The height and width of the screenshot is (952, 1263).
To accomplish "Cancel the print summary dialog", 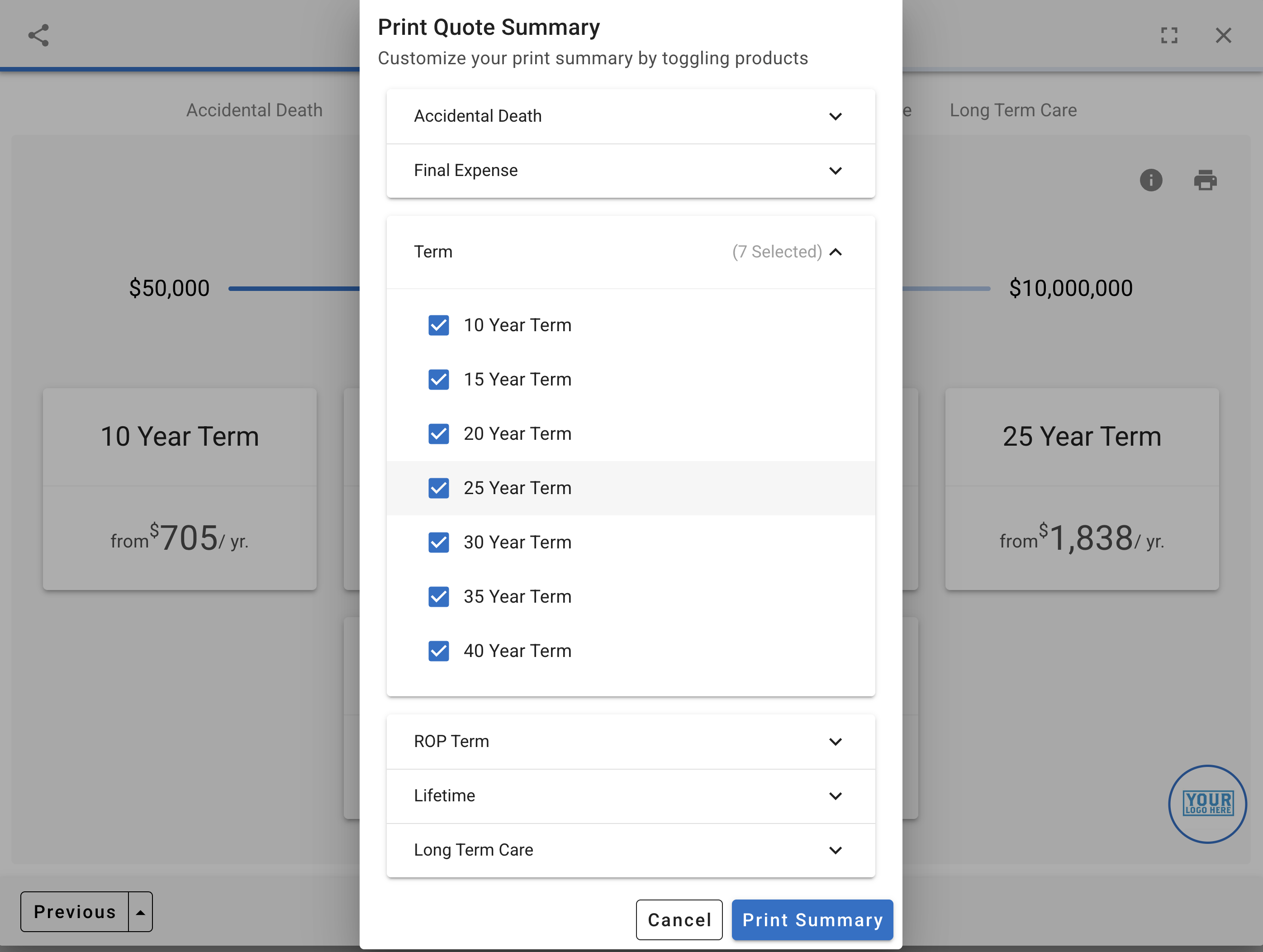I will (679, 920).
